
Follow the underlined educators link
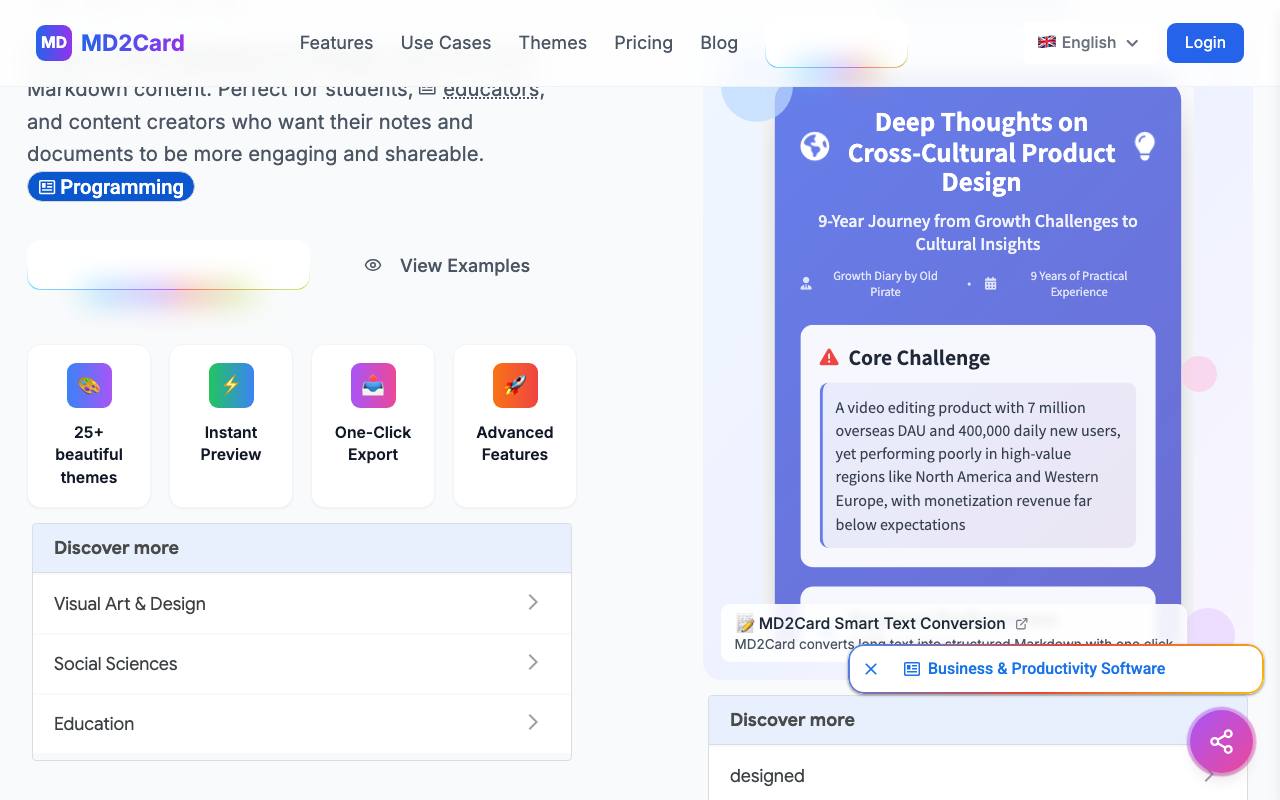click(x=490, y=90)
